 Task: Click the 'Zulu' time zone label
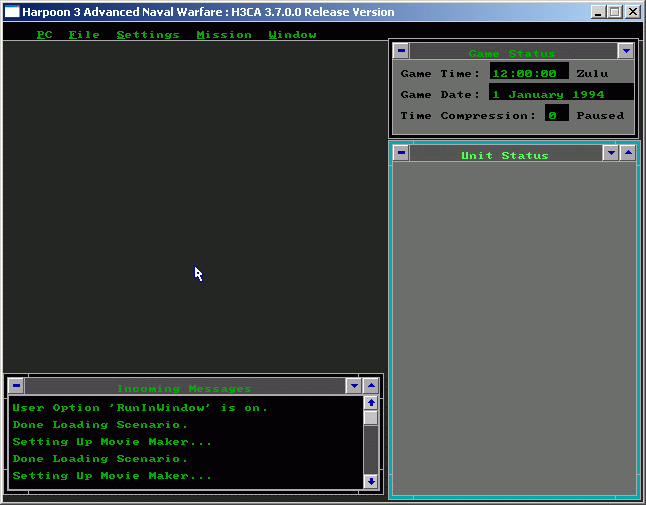click(592, 73)
